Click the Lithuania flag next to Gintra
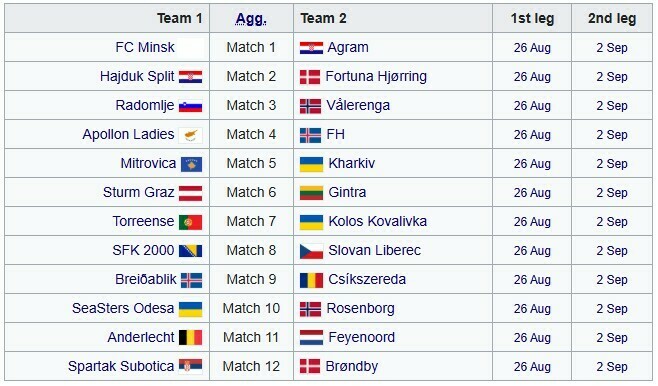This screenshot has height=386, width=658. coord(311,193)
